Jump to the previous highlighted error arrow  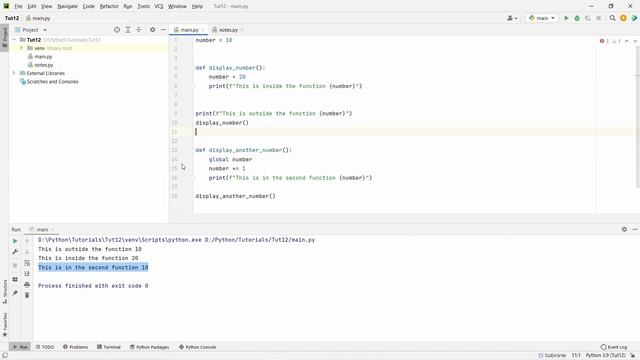627,41
